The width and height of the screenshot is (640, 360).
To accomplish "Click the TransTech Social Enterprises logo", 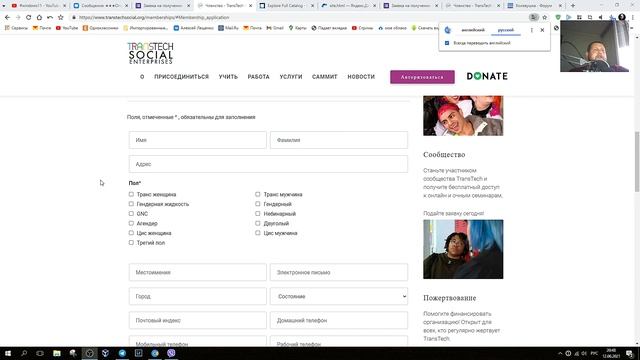I will (x=150, y=53).
